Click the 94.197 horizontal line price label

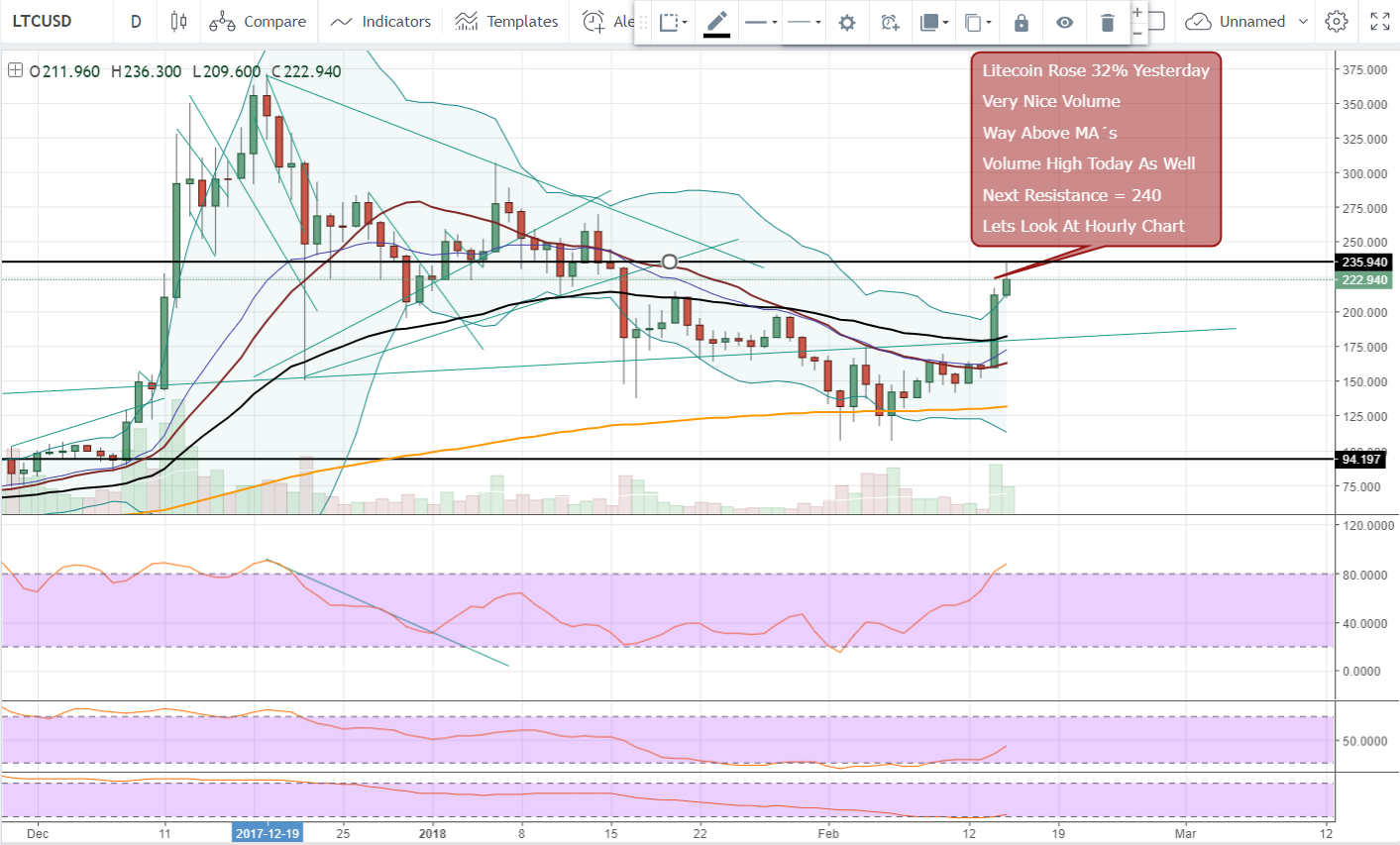(1361, 460)
